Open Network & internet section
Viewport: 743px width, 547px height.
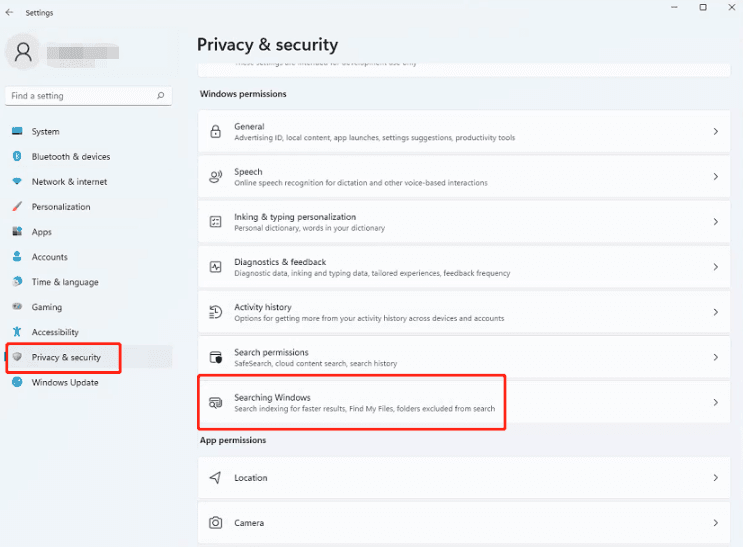(89, 182)
